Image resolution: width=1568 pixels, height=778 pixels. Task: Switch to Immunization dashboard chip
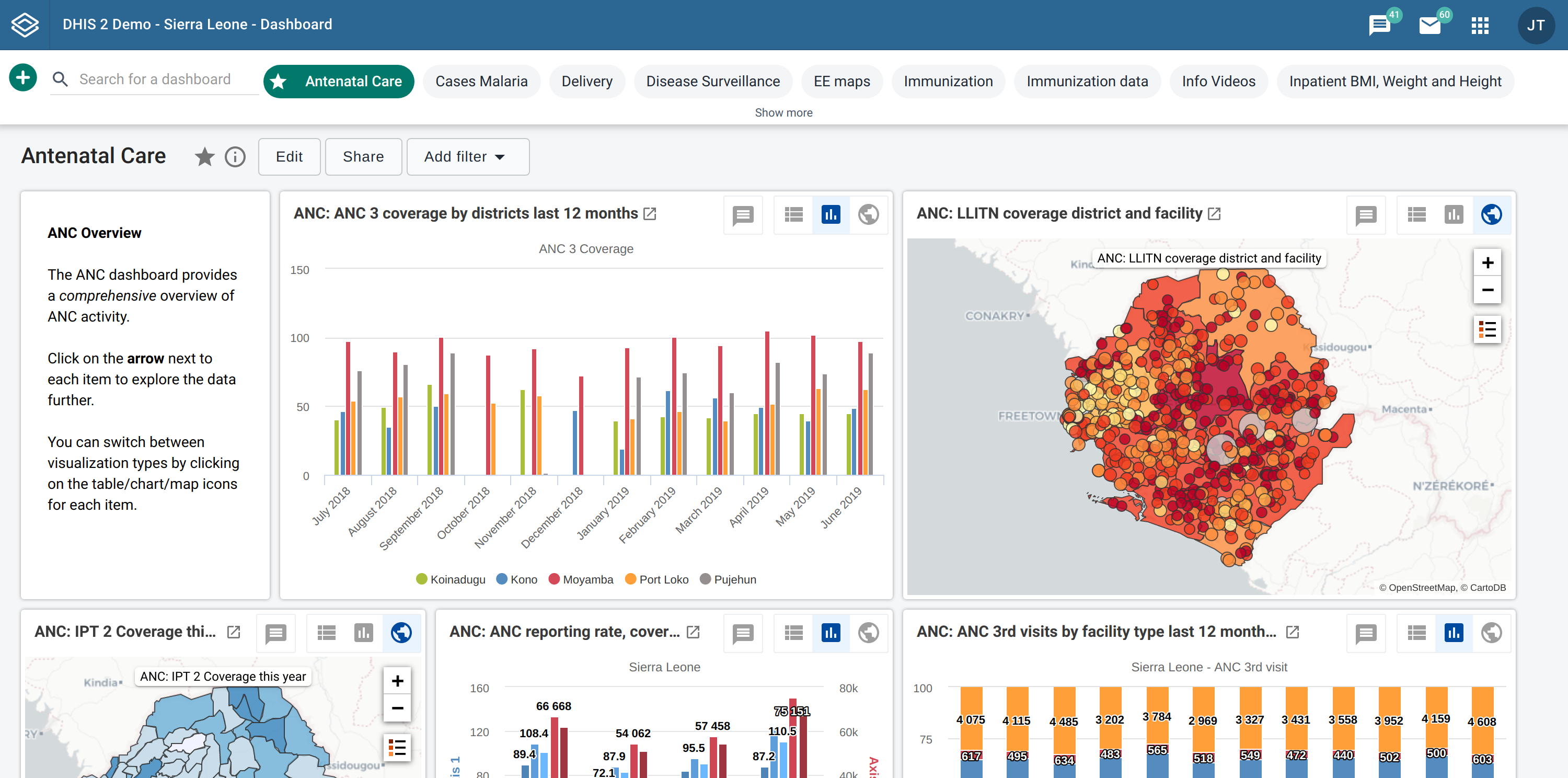948,82
